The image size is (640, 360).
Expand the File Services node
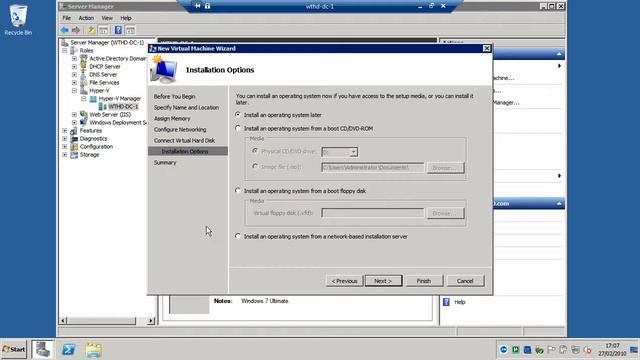point(74,83)
